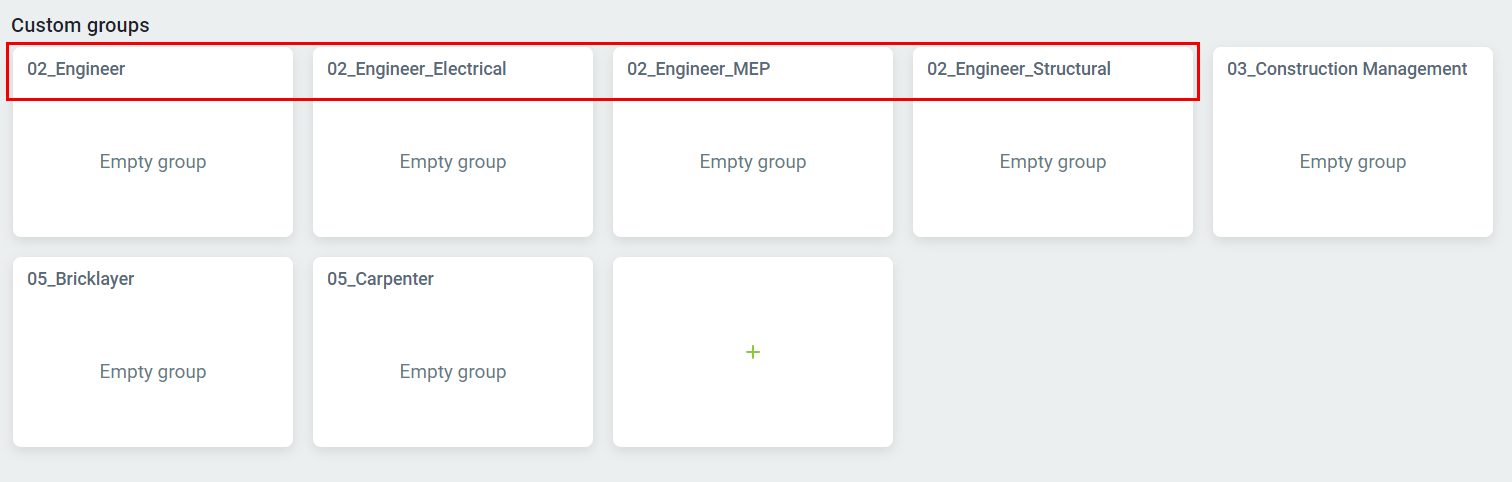Click the blank bottom area of the 05_Carpenter card
The width and height of the screenshot is (1512, 482).
click(x=453, y=420)
